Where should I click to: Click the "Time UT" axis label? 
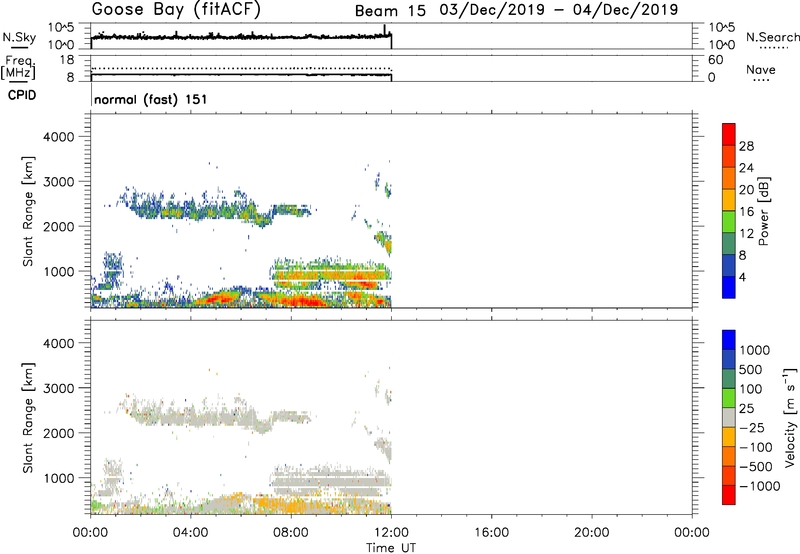391,548
